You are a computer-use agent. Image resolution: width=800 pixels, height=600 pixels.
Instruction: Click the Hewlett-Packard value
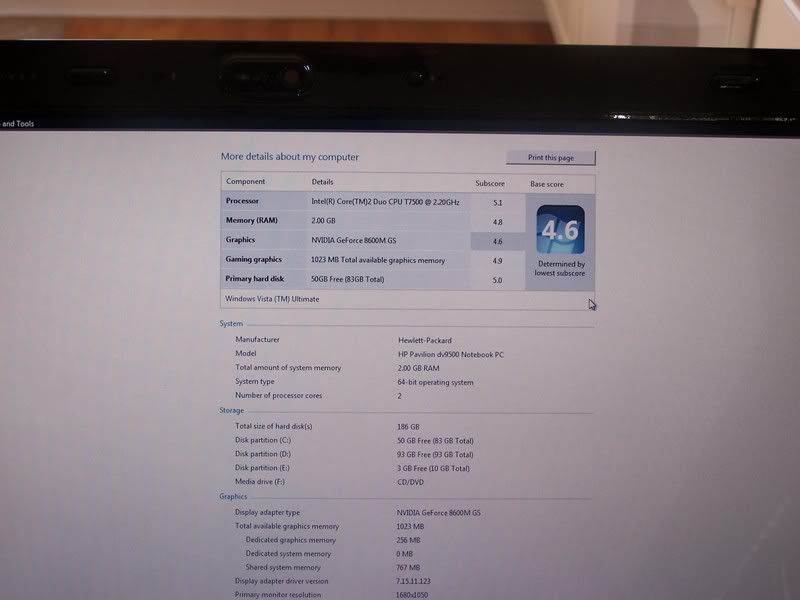(x=425, y=340)
